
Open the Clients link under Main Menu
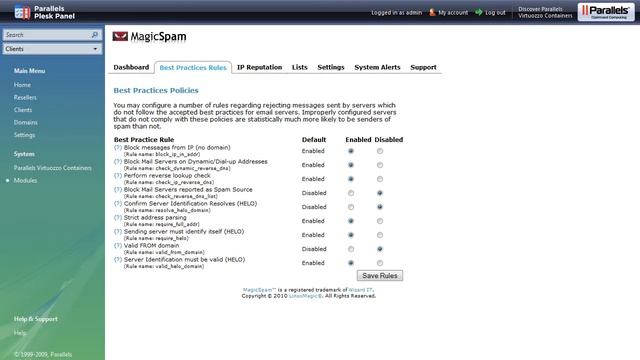23,110
